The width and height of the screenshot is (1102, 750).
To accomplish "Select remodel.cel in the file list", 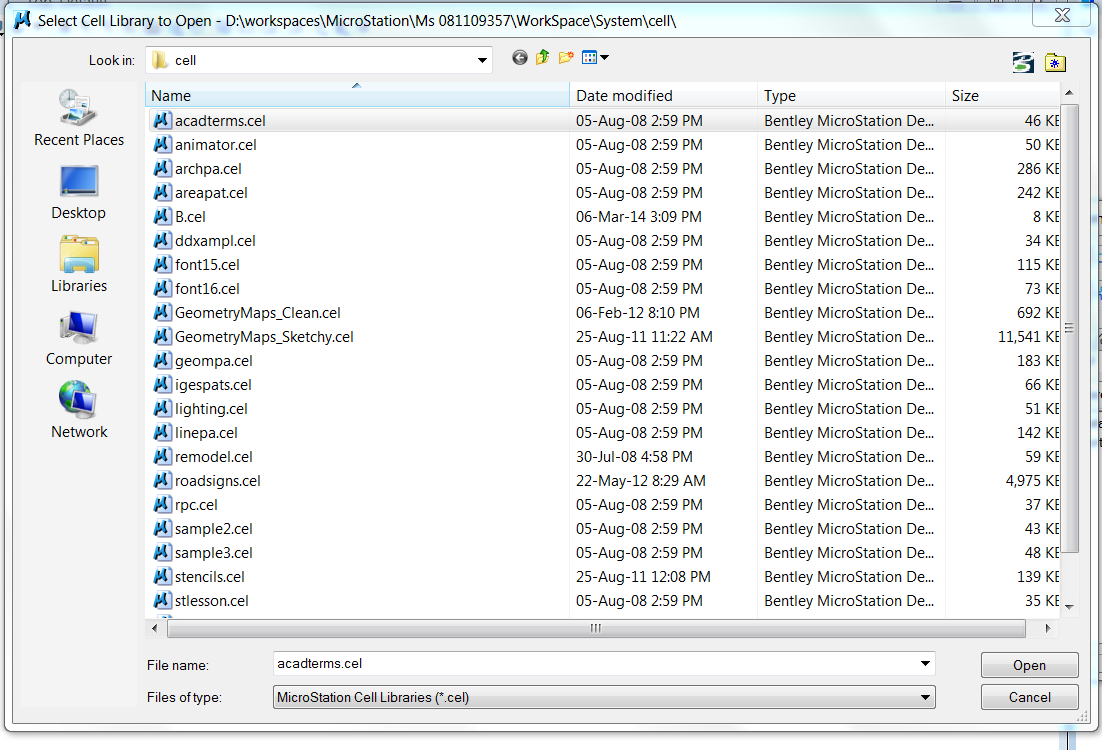I will click(x=214, y=456).
